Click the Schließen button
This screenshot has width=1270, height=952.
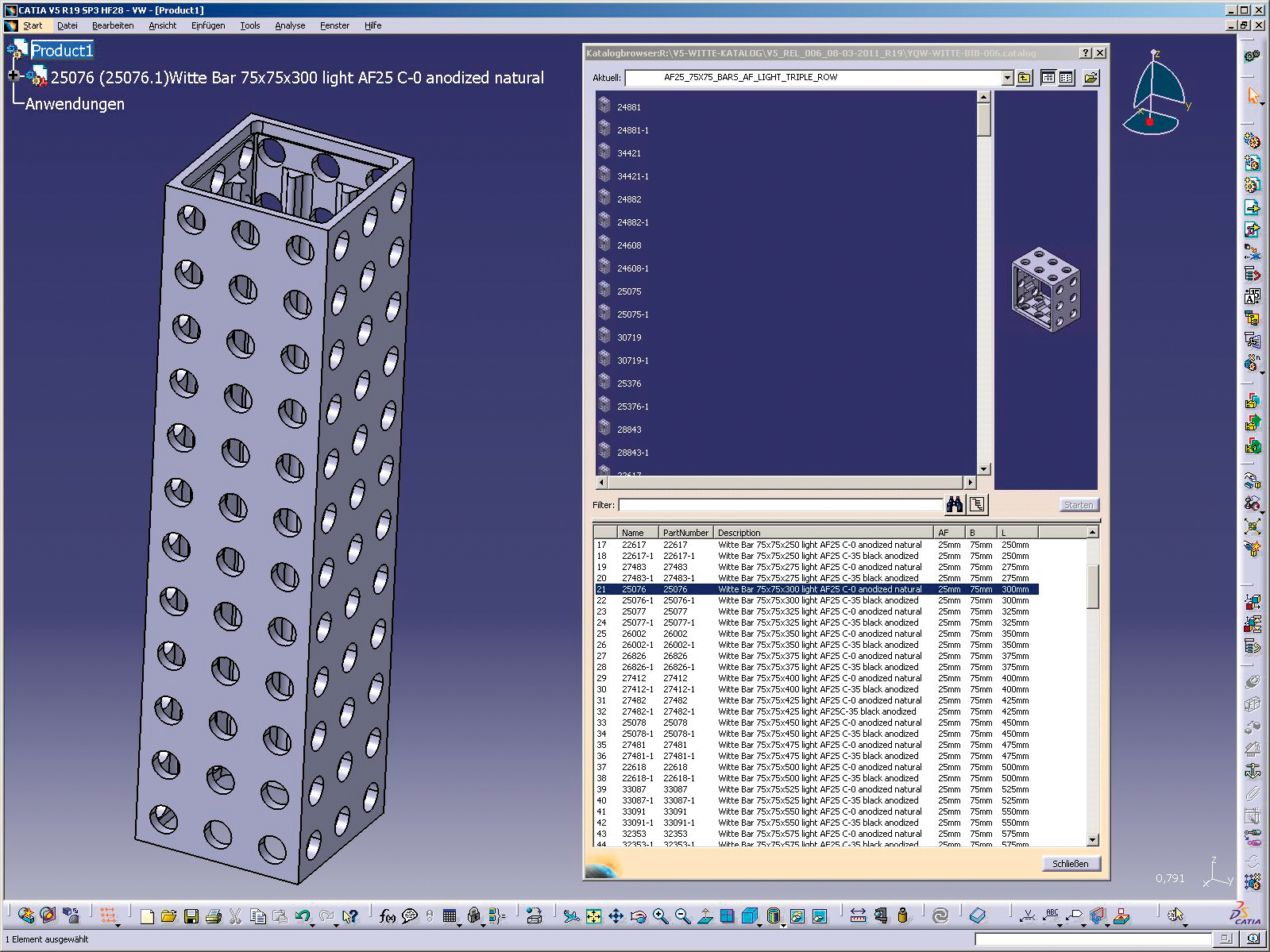(x=1071, y=863)
